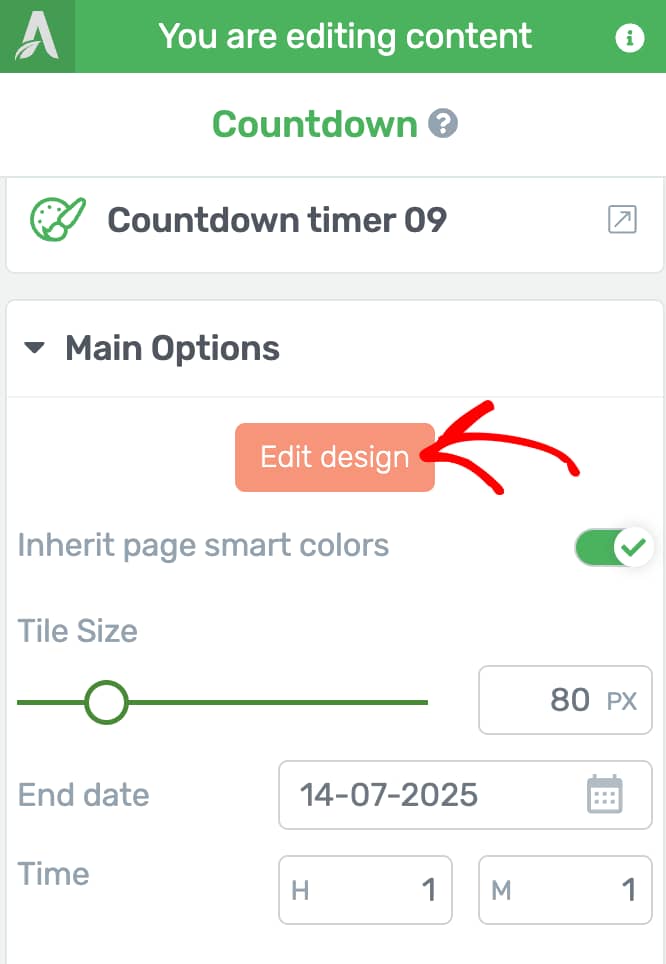The image size is (666, 964).
Task: Click the Main Options section header
Action: coord(335,349)
